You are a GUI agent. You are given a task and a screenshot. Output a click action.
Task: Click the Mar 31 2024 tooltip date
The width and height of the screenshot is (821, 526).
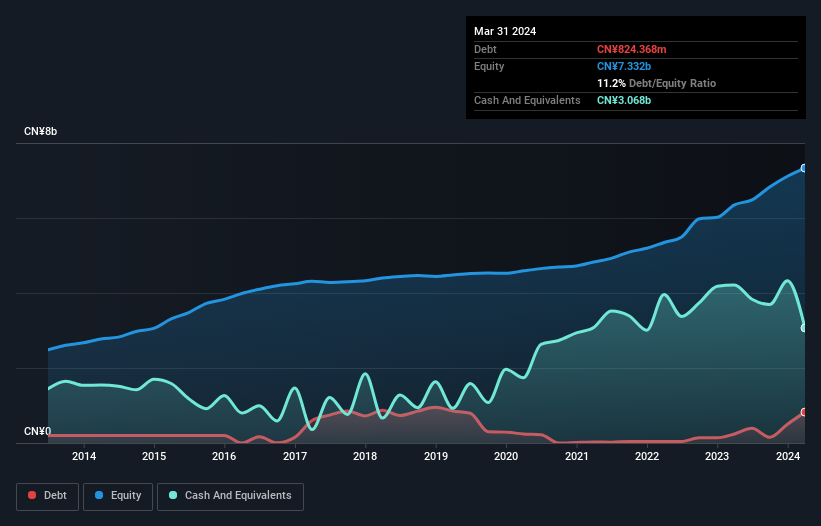[505, 31]
